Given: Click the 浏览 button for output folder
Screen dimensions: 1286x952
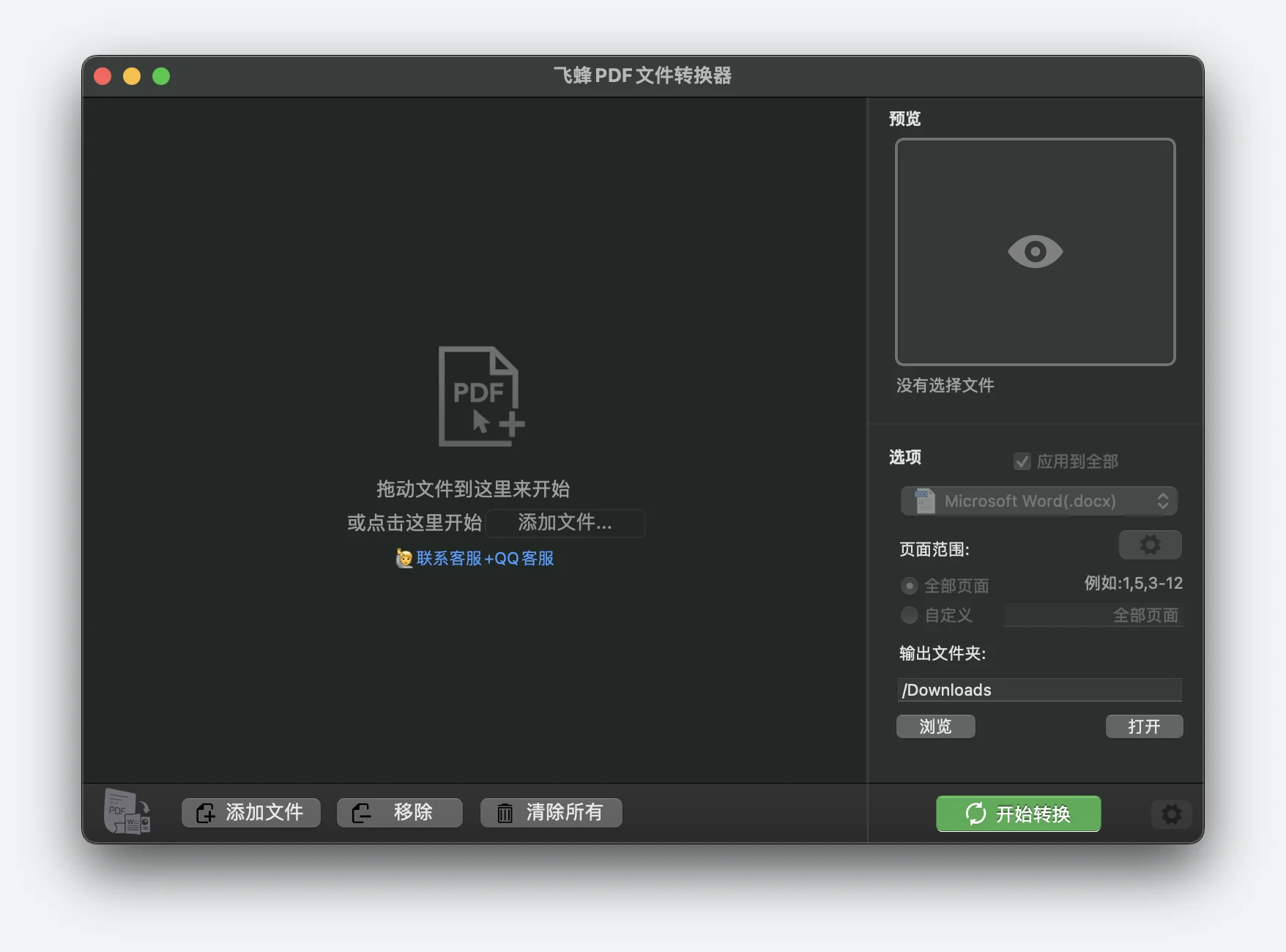Looking at the screenshot, I should coord(935,726).
